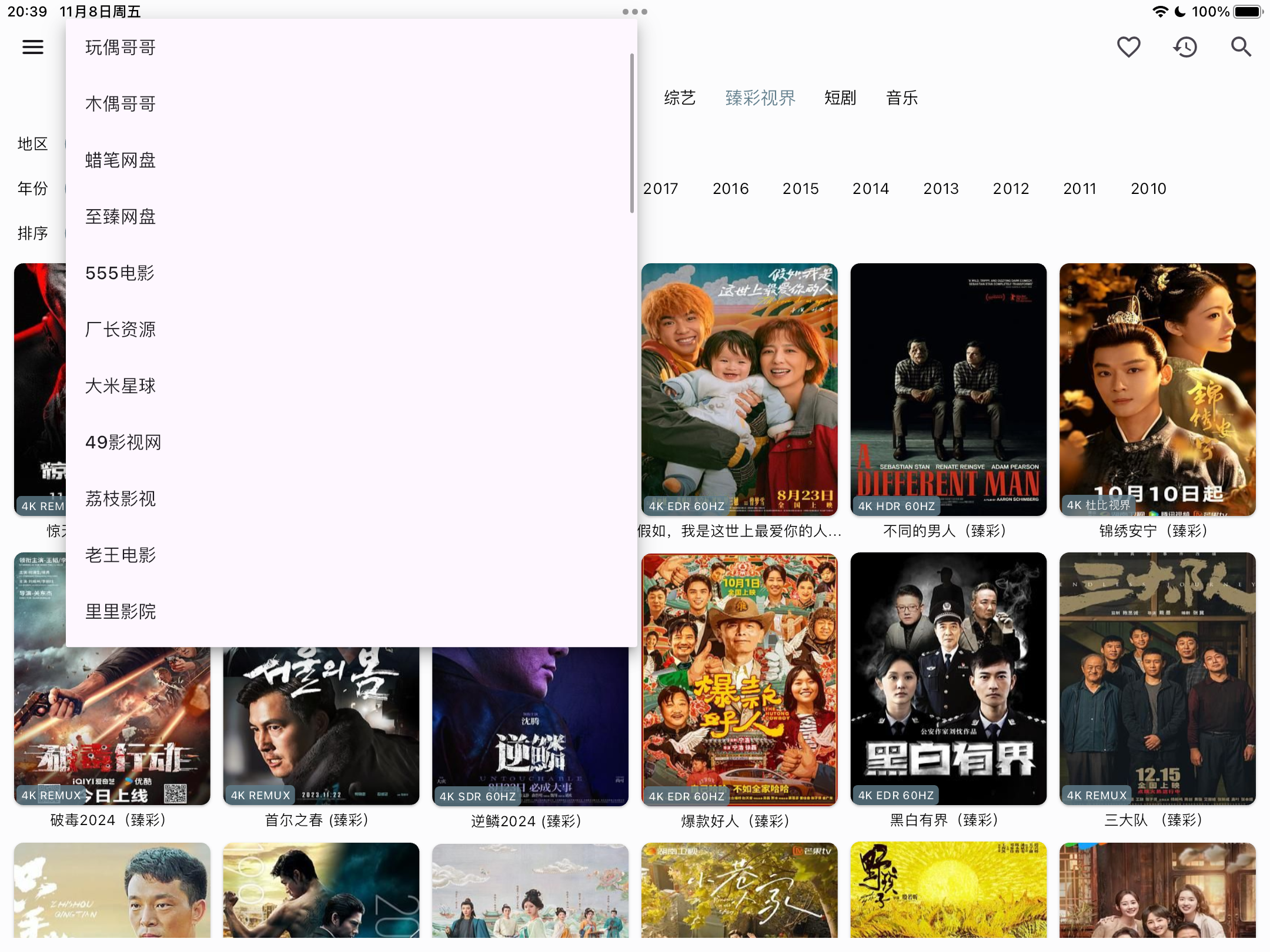
Task: Click the source list scrollbar
Action: 632,133
